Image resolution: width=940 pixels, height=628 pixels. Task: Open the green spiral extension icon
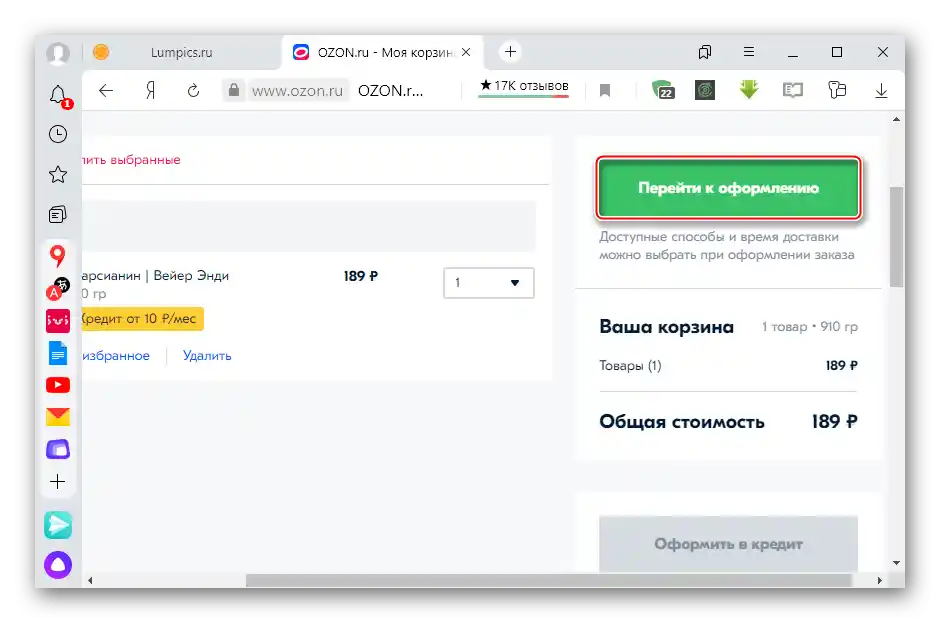tap(705, 90)
